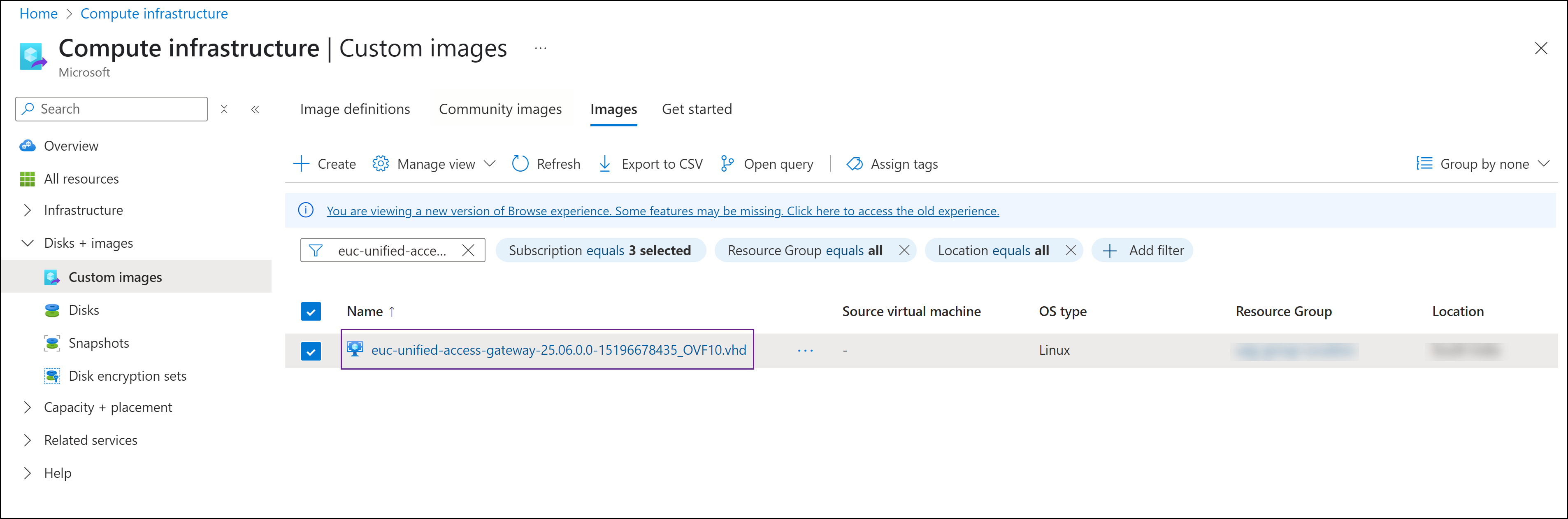Expand Capacity + placement section
1568x519 pixels.
(x=28, y=407)
